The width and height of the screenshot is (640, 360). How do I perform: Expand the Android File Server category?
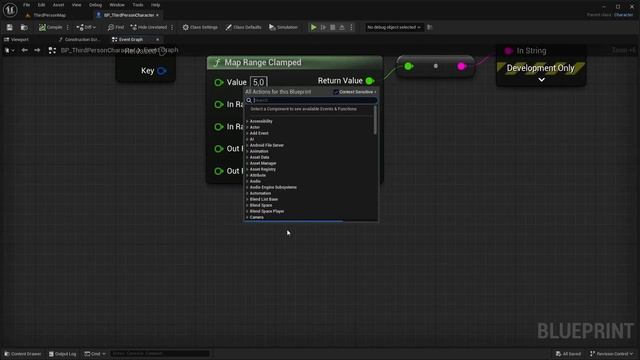(x=247, y=145)
